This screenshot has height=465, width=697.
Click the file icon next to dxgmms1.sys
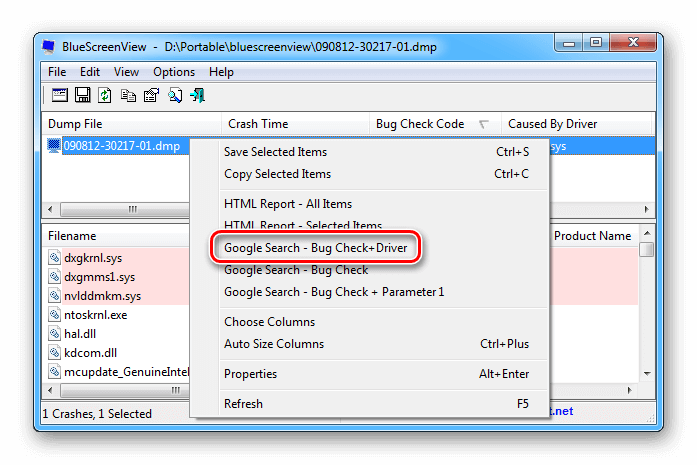coord(54,277)
